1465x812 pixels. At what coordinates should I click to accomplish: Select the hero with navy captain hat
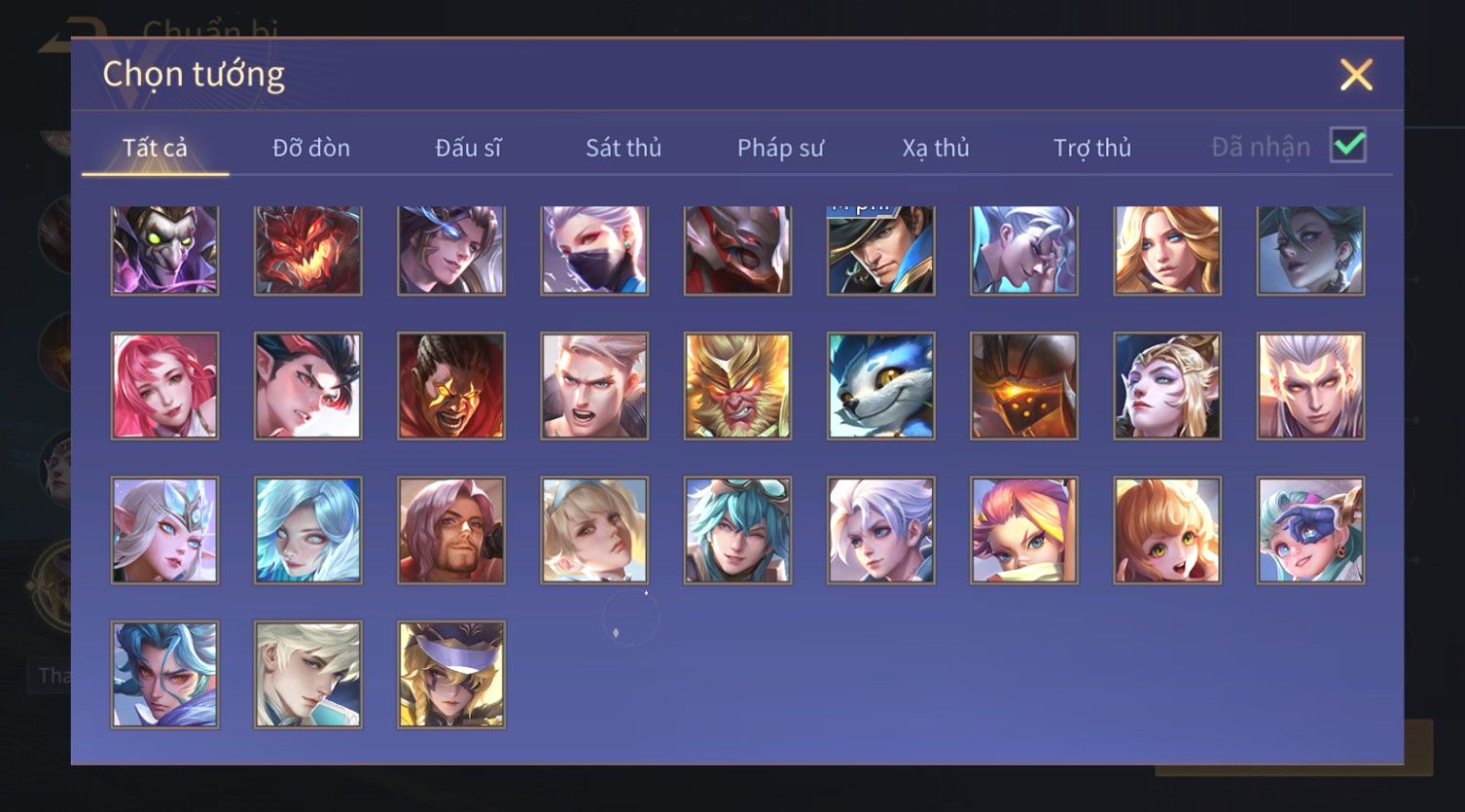(880, 250)
